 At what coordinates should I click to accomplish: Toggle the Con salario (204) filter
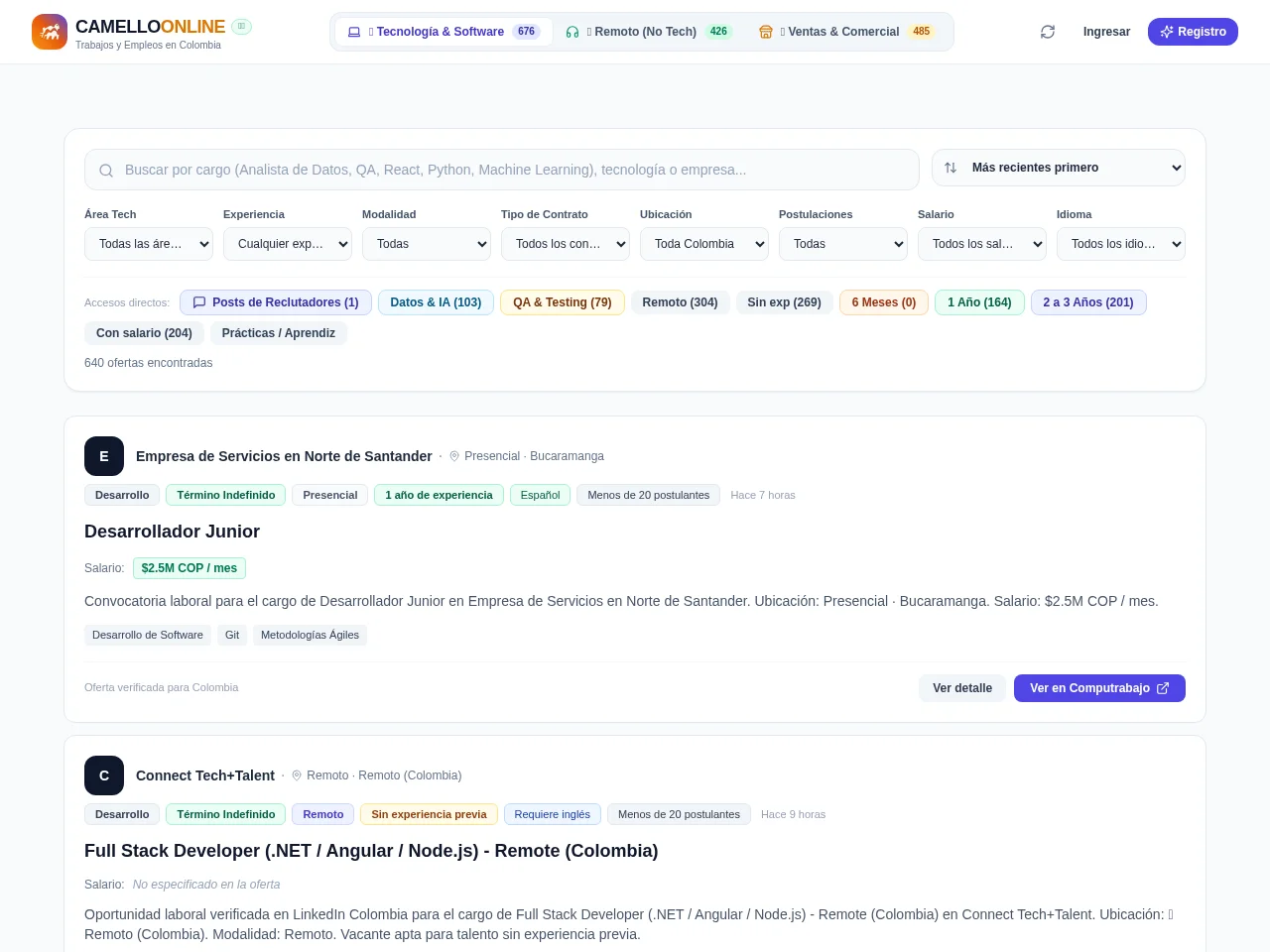(x=144, y=333)
